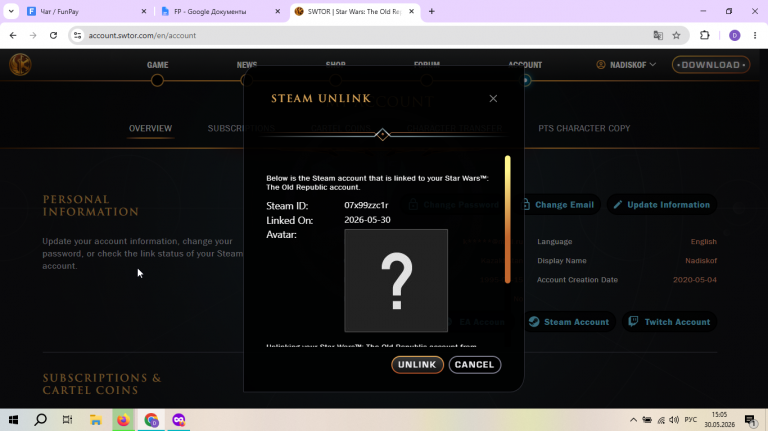Switch to the FP Google Docs tab

coord(220,11)
